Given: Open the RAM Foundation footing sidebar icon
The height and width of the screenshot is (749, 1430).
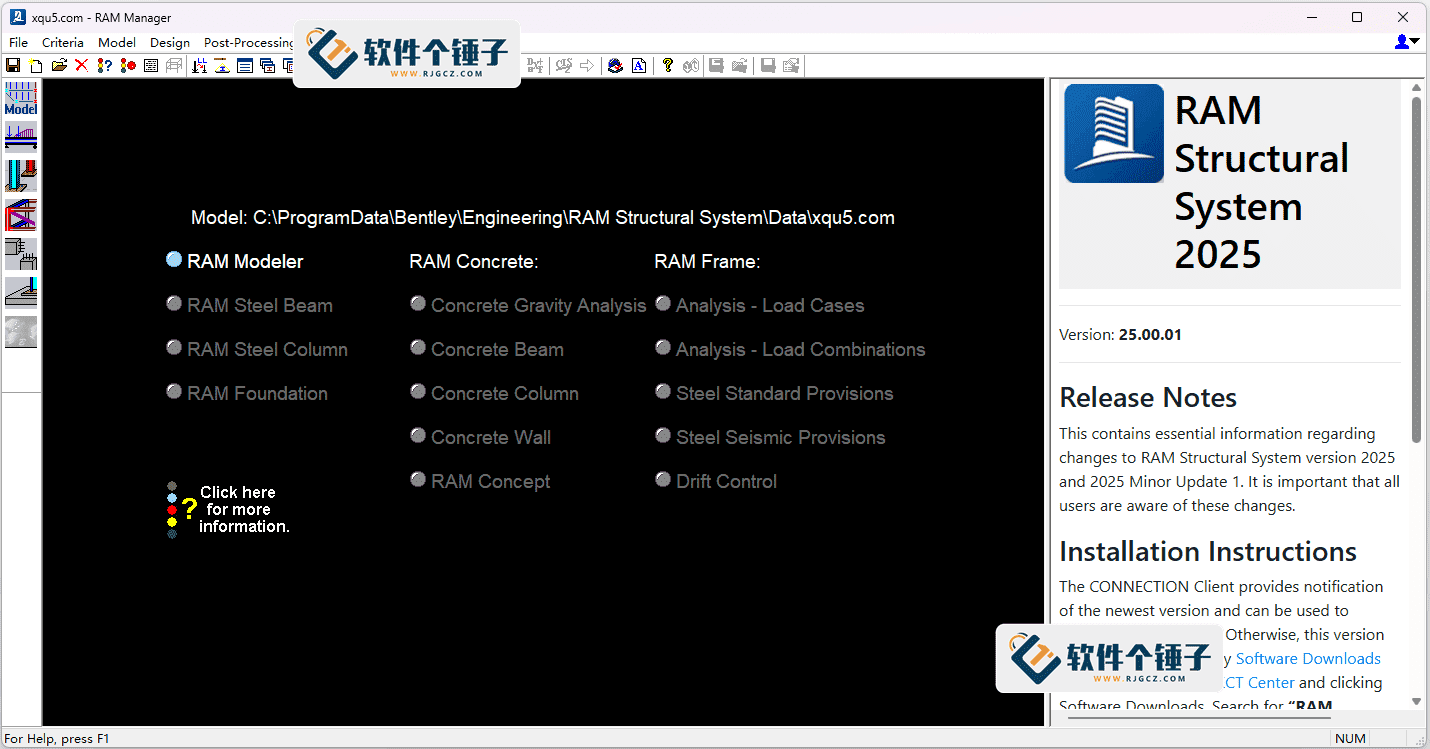Looking at the screenshot, I should [x=21, y=293].
